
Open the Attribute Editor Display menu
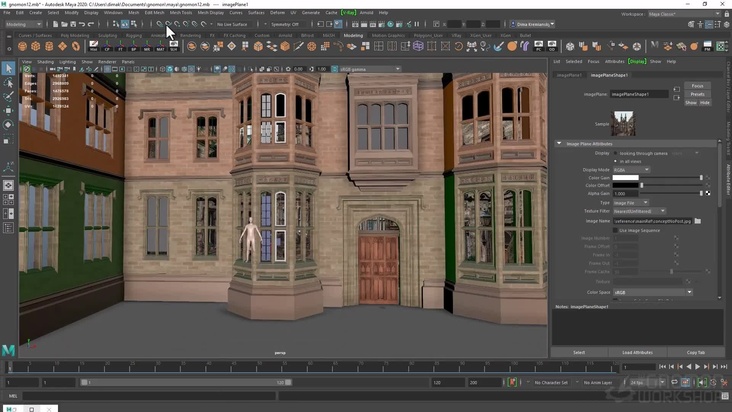pyautogui.click(x=637, y=61)
